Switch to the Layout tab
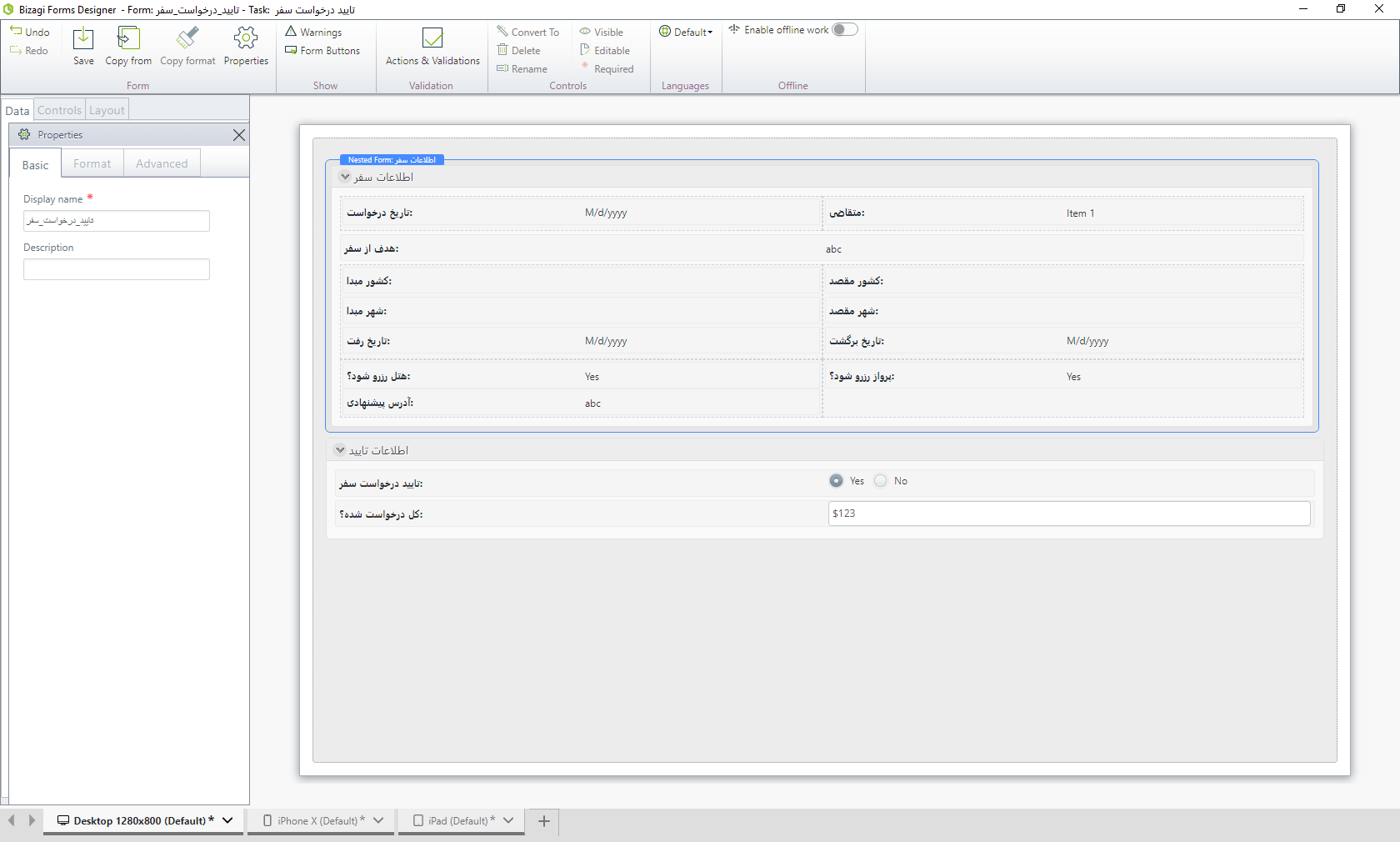The height and width of the screenshot is (842, 1400). (x=107, y=110)
